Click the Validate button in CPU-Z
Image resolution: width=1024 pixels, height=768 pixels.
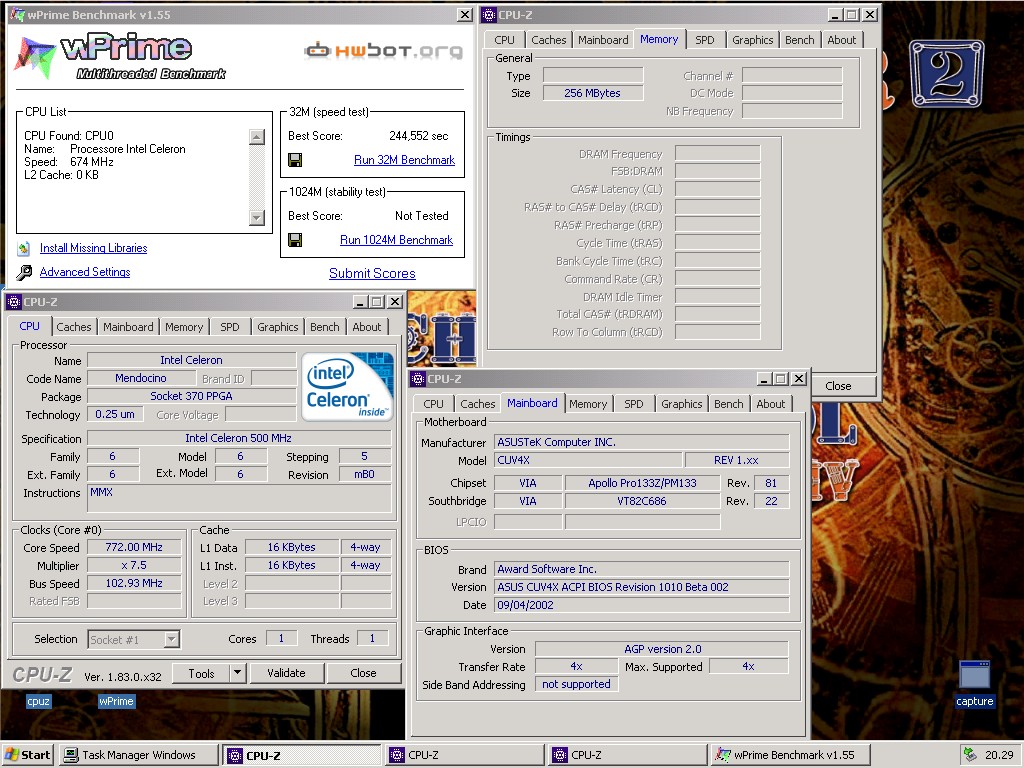tap(286, 673)
